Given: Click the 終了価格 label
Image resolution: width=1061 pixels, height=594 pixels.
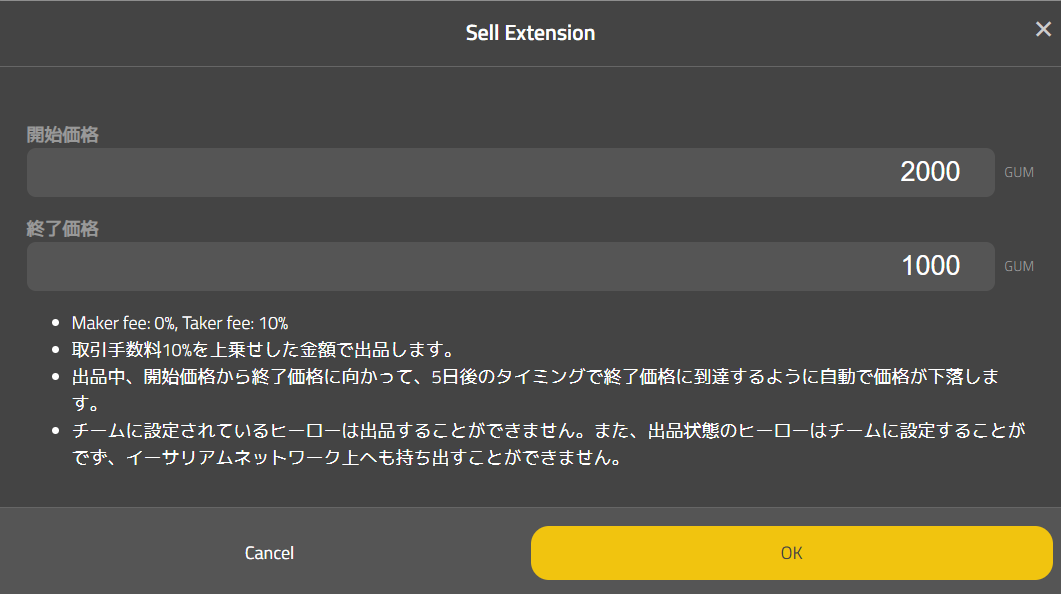Looking at the screenshot, I should (x=62, y=229).
